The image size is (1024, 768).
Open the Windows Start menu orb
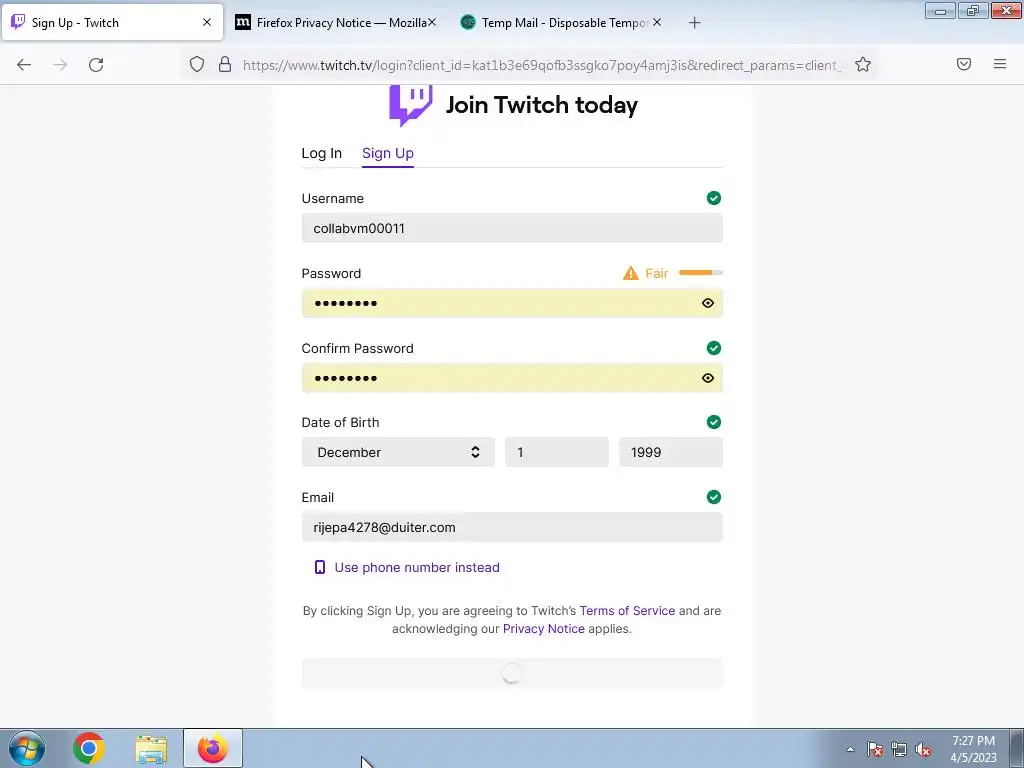(x=27, y=748)
